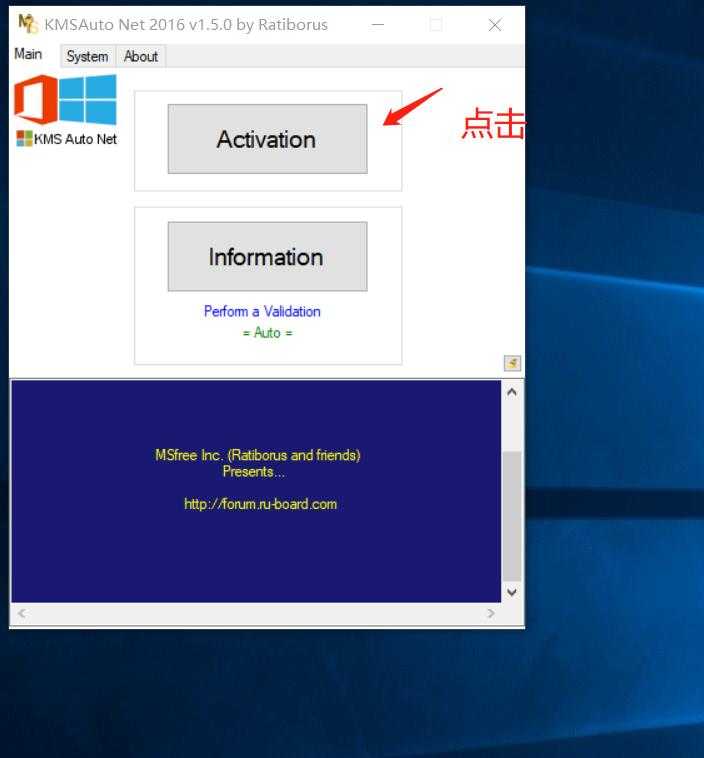Click the KMS Auto Net label

[x=75, y=139]
